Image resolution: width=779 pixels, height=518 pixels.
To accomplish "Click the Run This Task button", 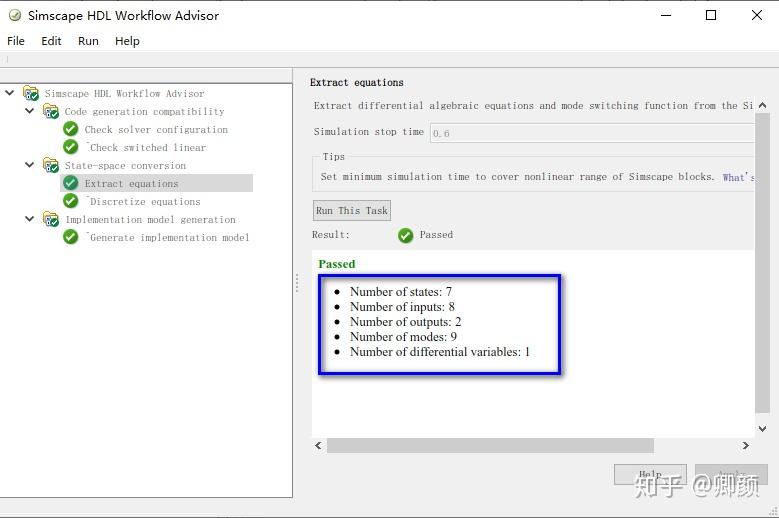I will (x=352, y=210).
